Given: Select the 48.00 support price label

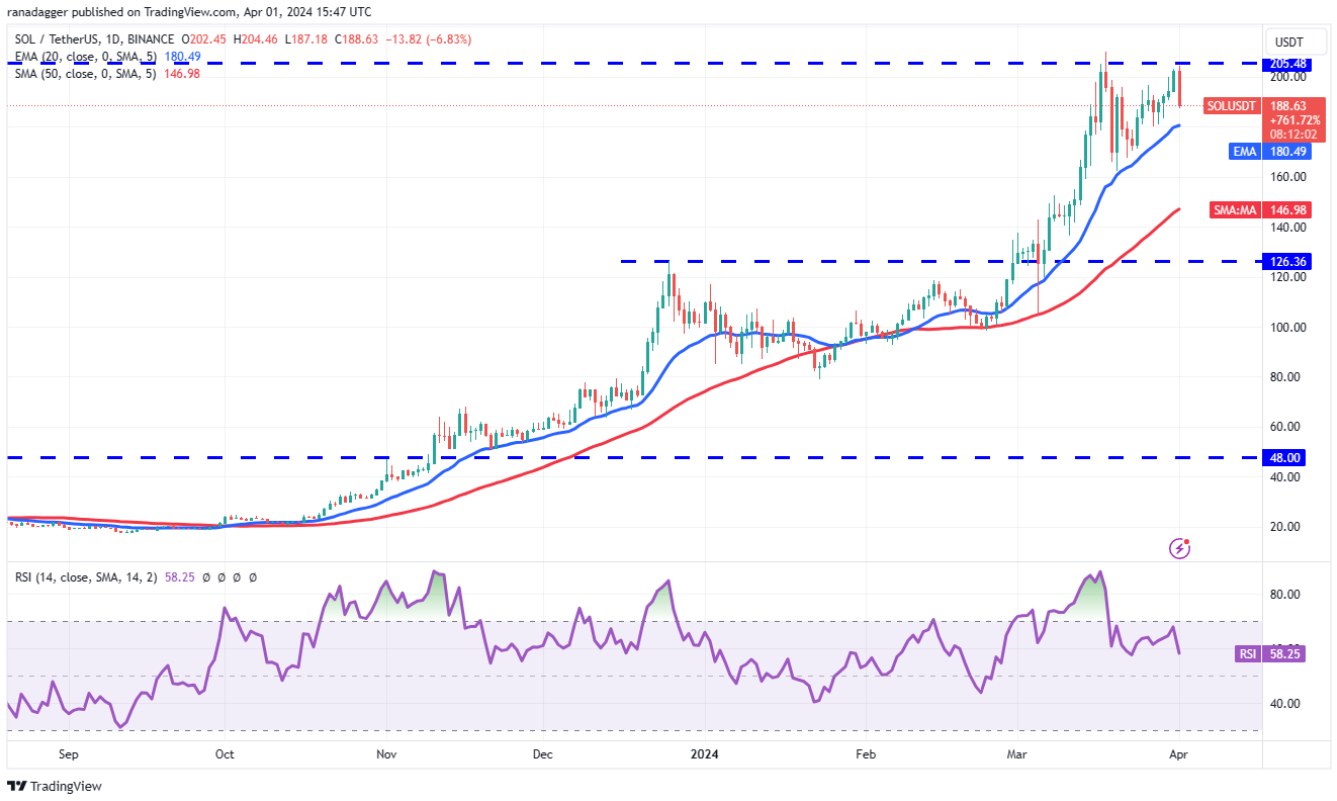Looking at the screenshot, I should click(x=1286, y=458).
